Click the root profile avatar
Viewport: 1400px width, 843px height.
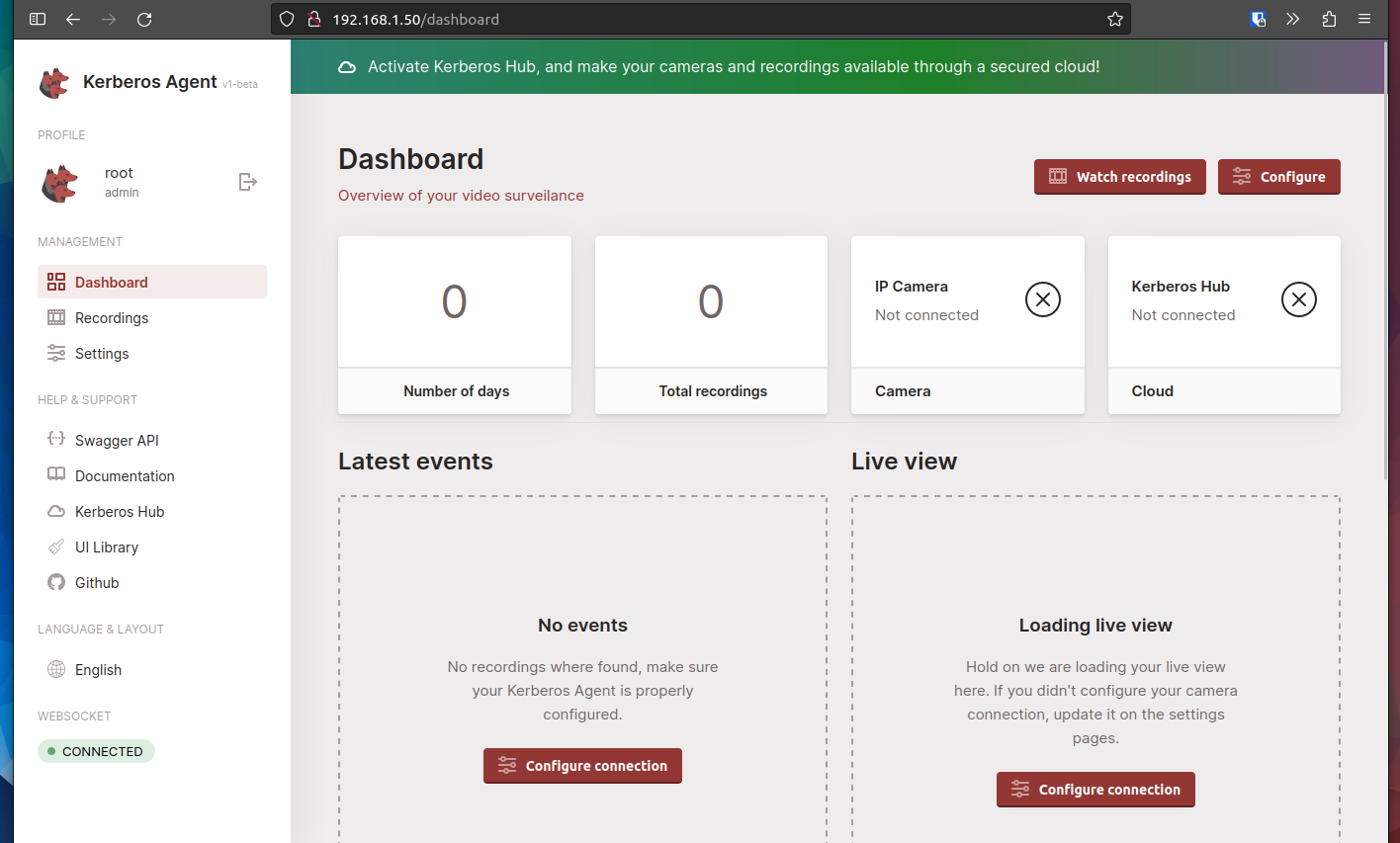pos(59,183)
